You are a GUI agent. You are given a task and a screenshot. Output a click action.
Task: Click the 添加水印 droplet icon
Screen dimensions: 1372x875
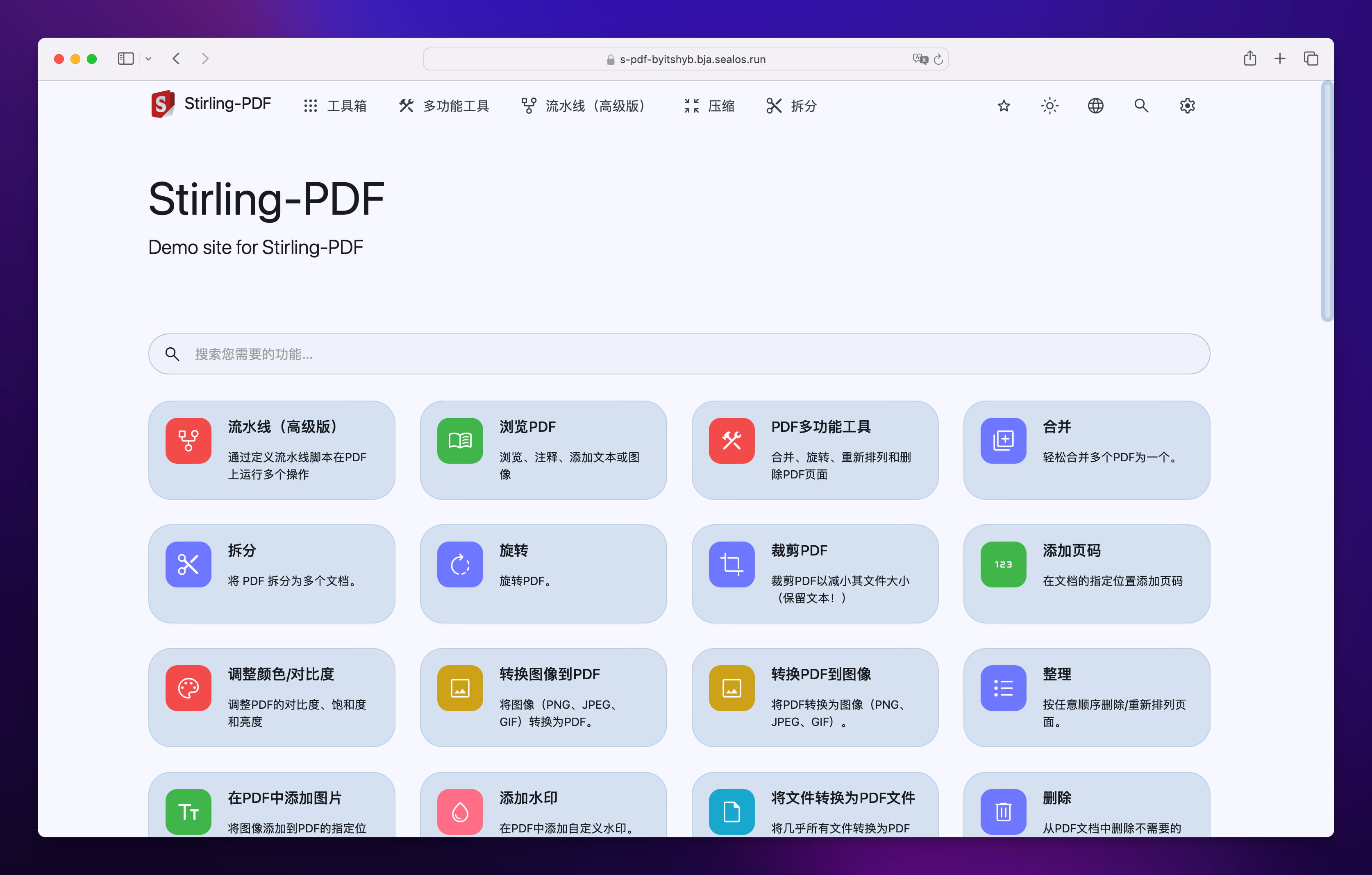[x=460, y=811]
